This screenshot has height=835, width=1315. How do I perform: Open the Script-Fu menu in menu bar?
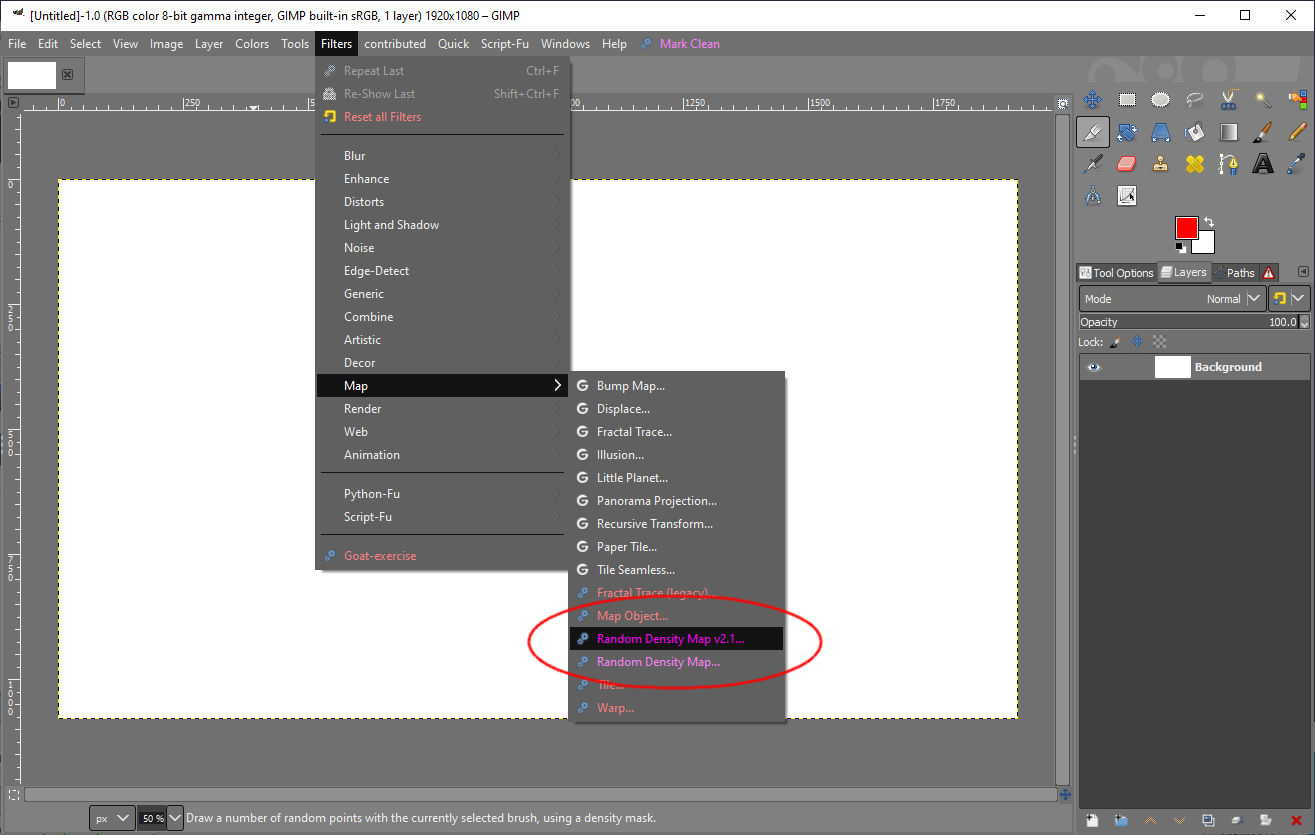point(505,44)
